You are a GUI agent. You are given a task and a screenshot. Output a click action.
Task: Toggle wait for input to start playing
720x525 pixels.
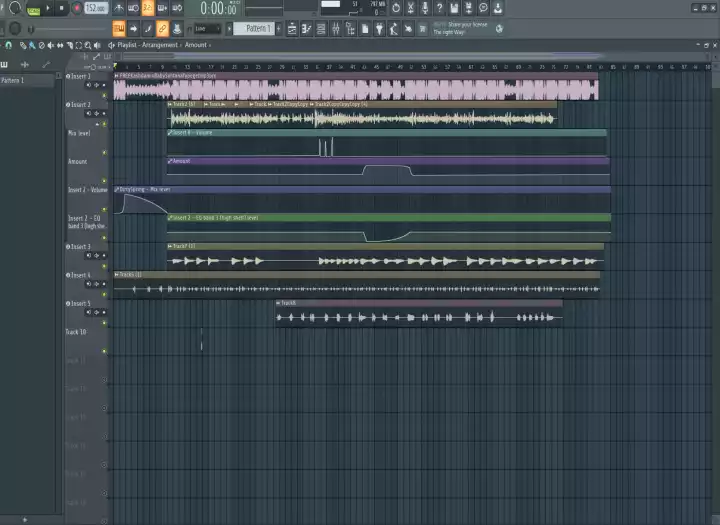point(133,8)
